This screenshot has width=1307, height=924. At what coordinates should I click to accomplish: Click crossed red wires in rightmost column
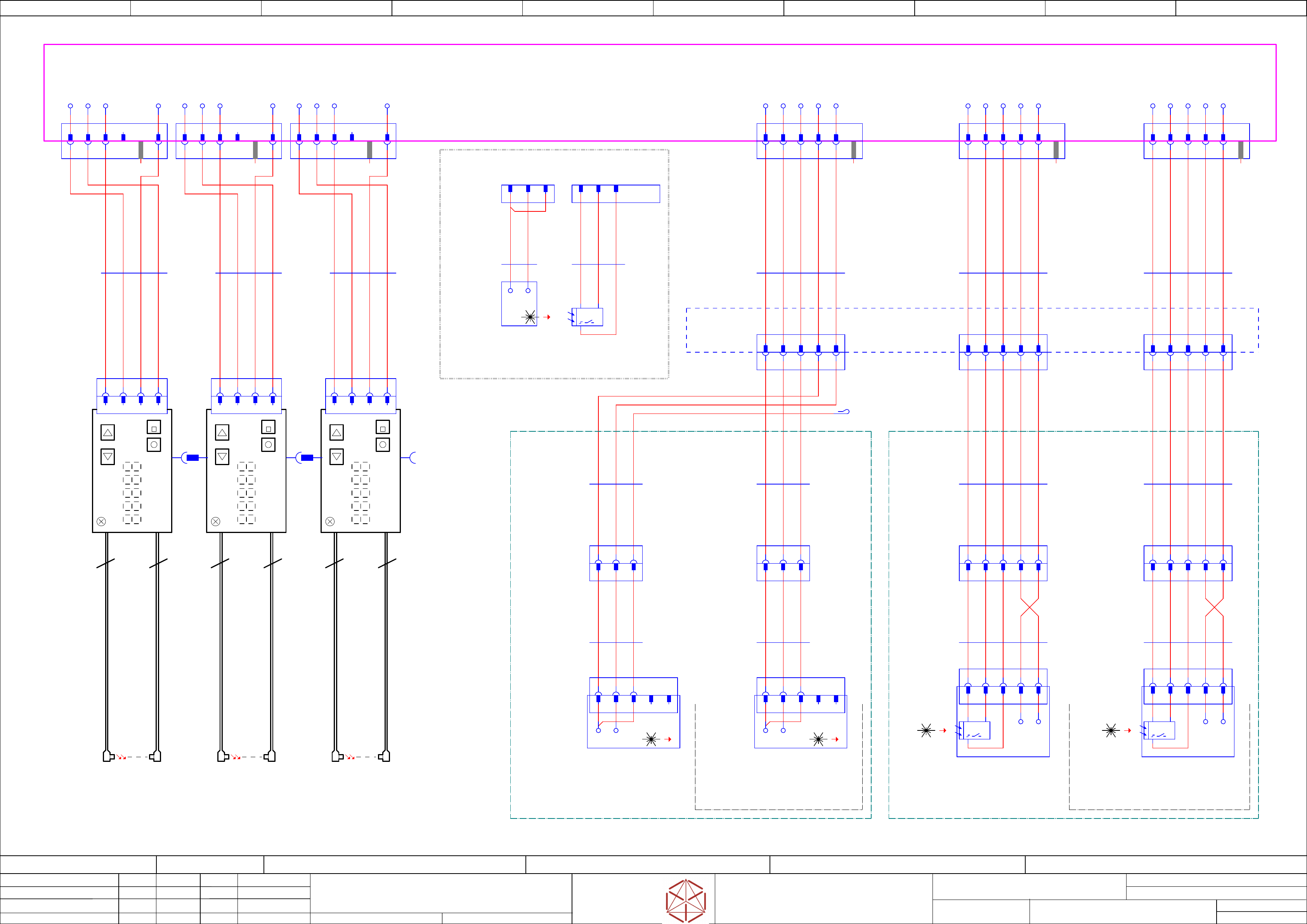1213,607
